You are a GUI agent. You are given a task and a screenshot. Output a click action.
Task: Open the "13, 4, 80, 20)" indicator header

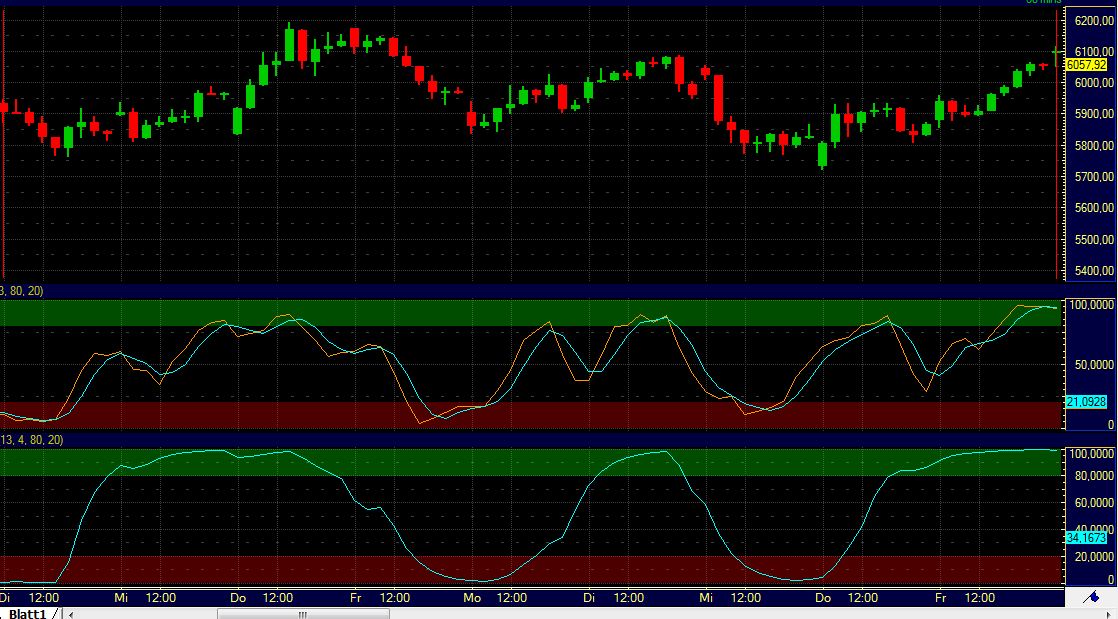click(x=32, y=440)
